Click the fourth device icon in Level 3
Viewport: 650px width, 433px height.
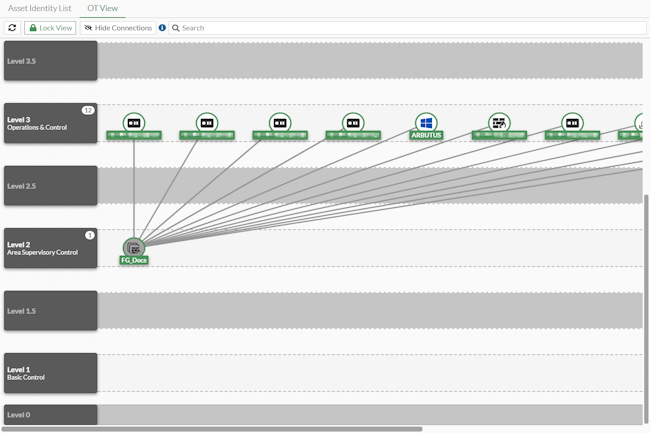click(x=353, y=123)
